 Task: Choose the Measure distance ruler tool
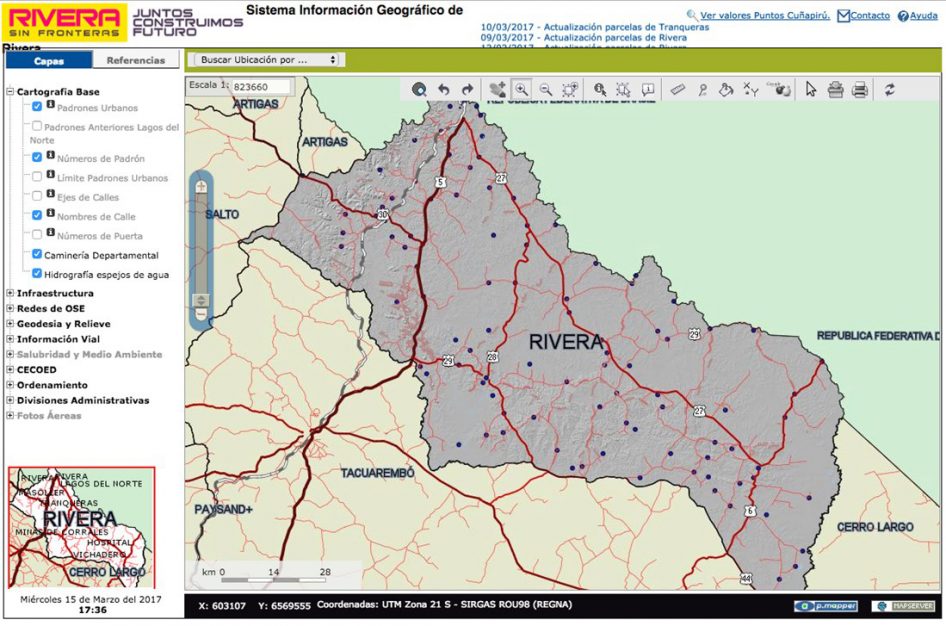[x=678, y=89]
